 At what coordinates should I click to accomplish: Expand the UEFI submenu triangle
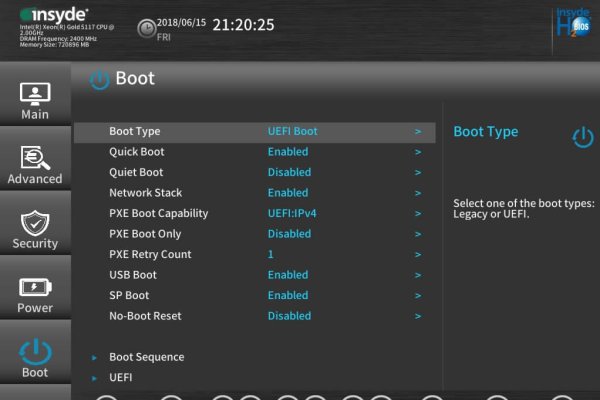(94, 379)
